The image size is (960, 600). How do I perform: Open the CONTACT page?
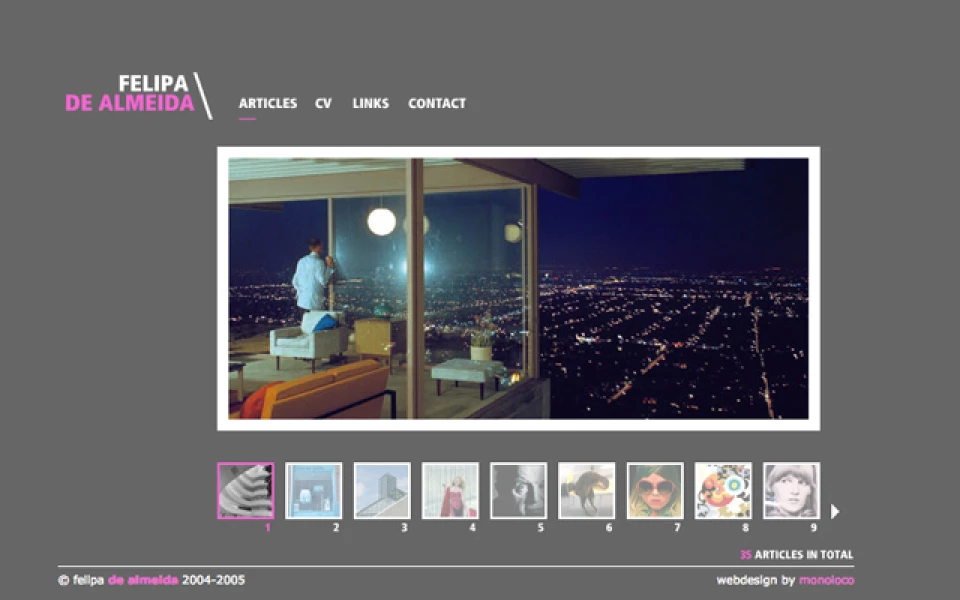(x=437, y=103)
